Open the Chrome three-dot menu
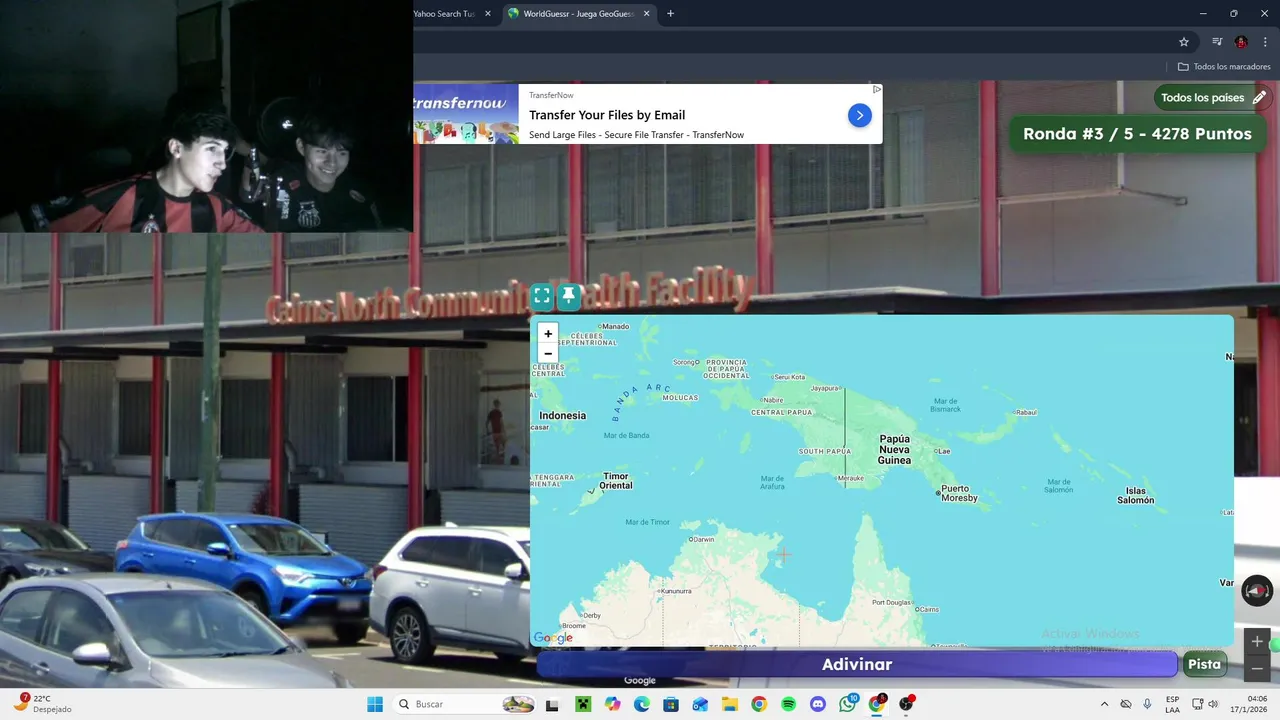This screenshot has width=1280, height=720. pyautogui.click(x=1265, y=42)
